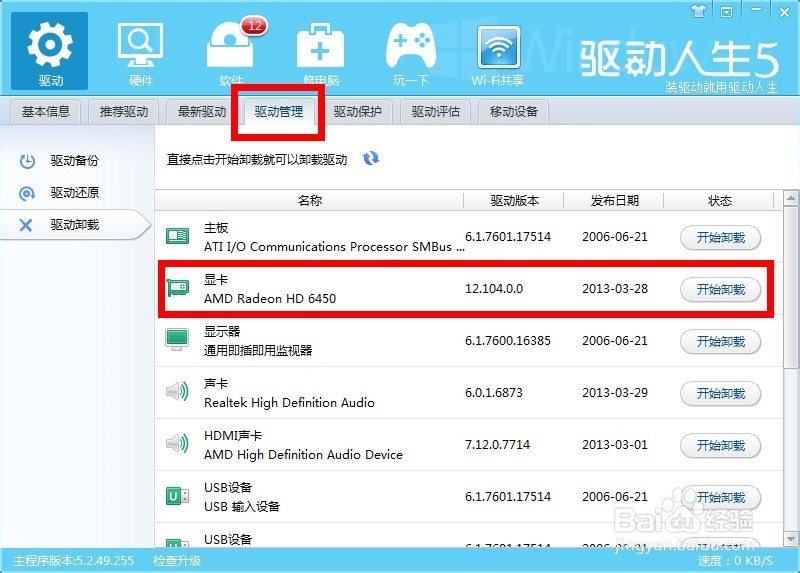Open the title bar dropdown menu icon

click(726, 11)
